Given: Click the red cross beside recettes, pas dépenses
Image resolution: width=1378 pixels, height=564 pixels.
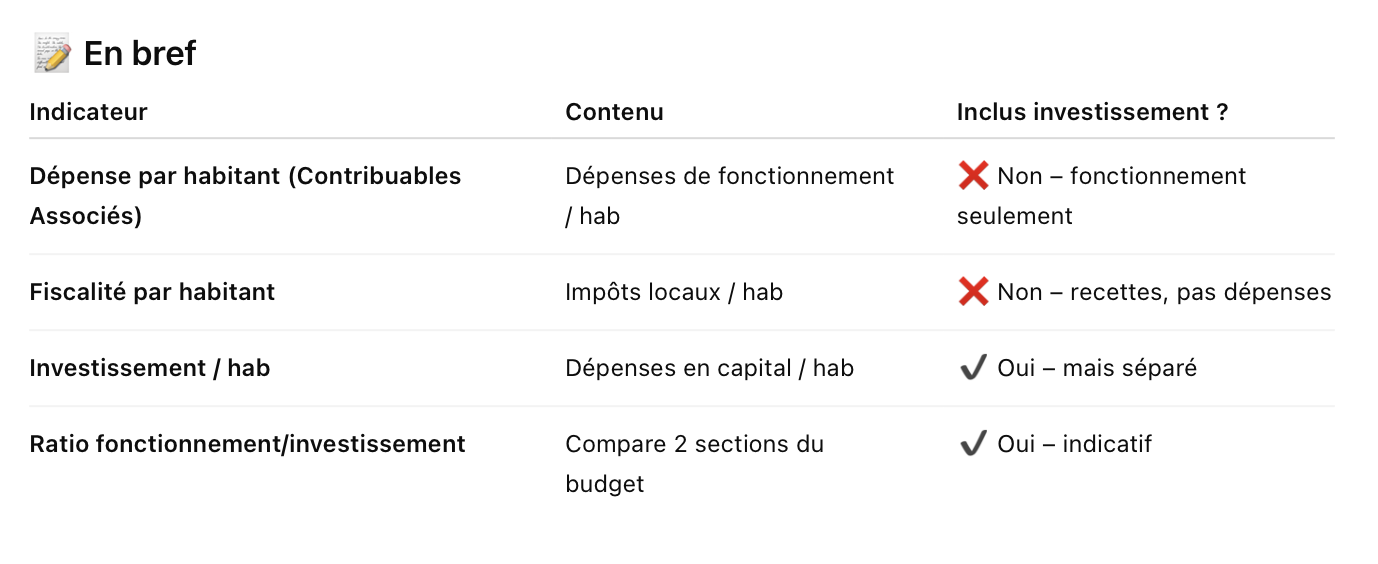Looking at the screenshot, I should point(973,292).
